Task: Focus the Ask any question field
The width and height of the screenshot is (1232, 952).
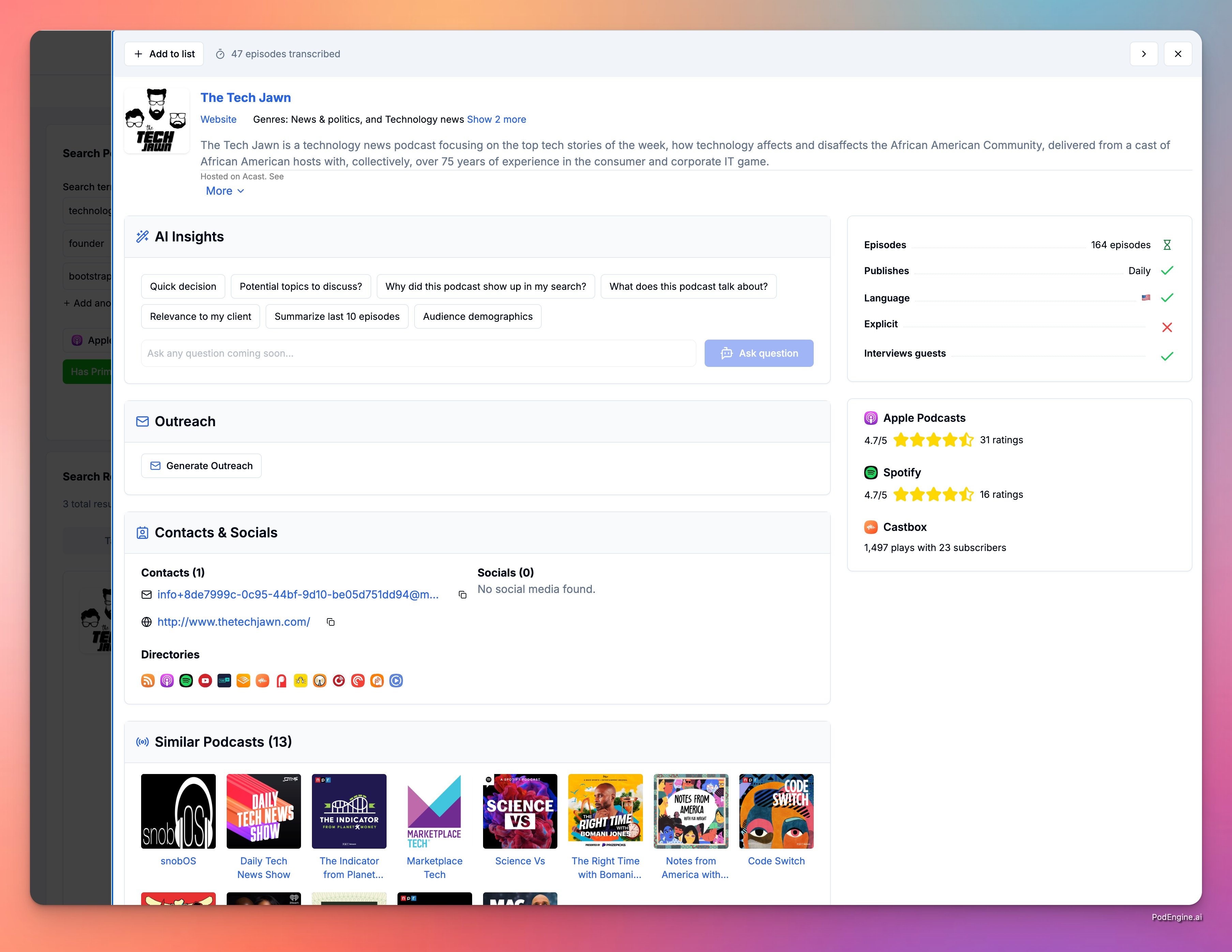Action: click(418, 353)
